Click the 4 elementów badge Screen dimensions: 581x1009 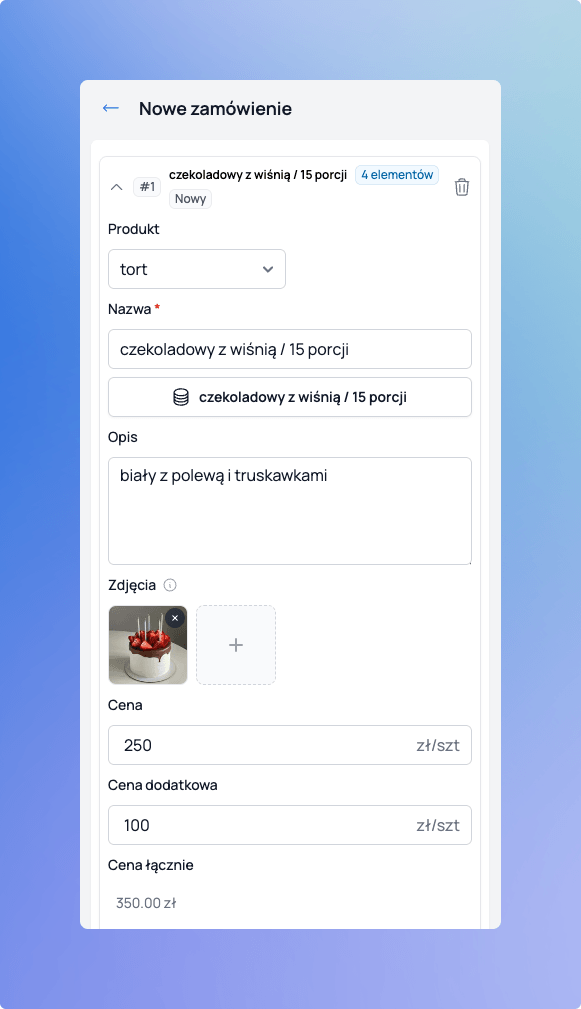[396, 174]
